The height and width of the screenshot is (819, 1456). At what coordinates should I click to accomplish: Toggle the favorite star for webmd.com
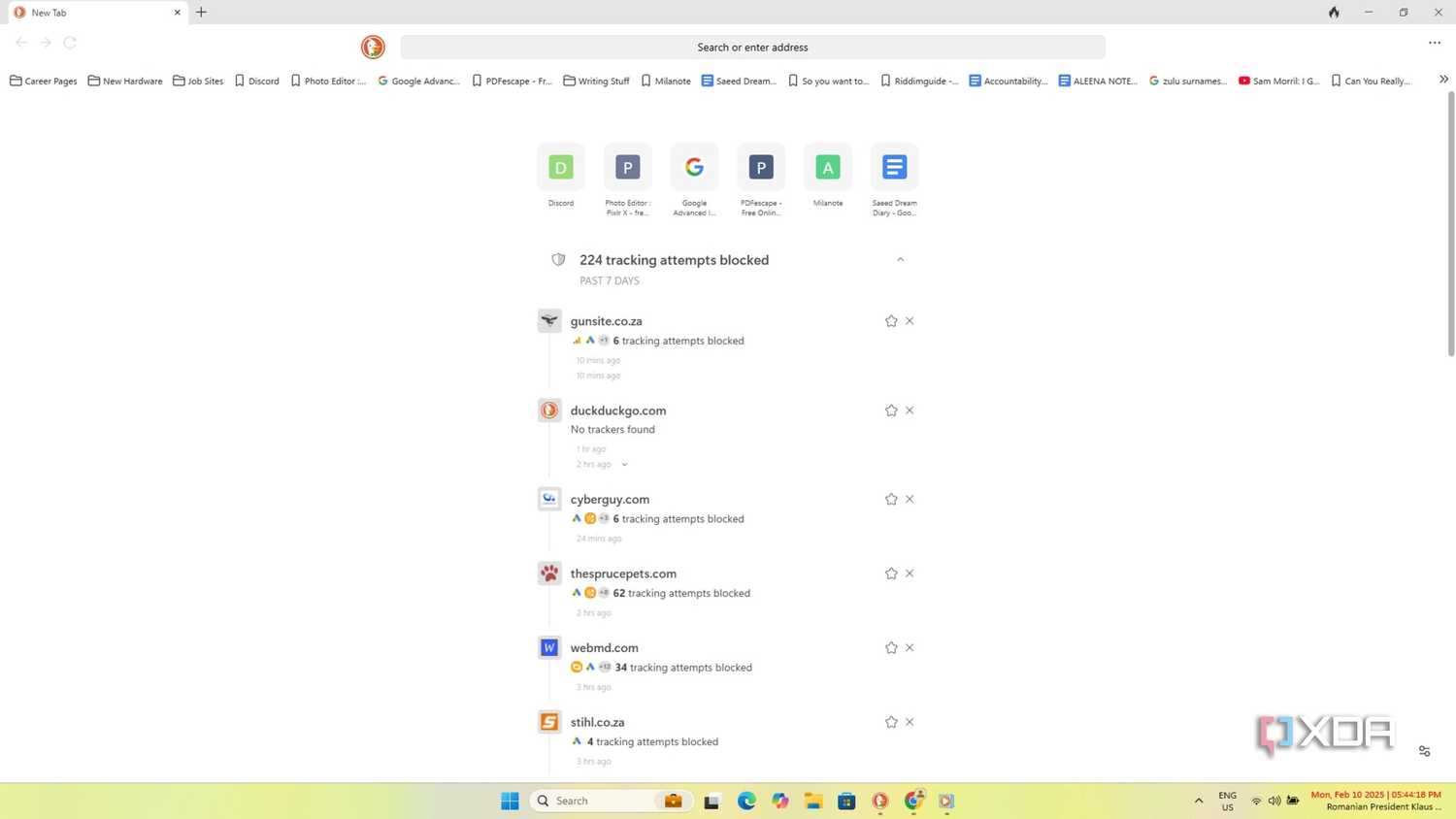tap(891, 648)
